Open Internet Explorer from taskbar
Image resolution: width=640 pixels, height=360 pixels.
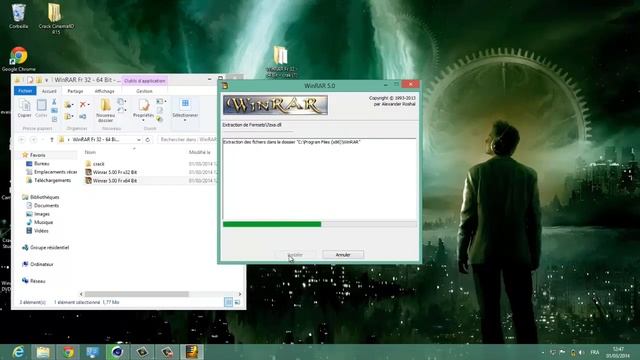(18, 352)
